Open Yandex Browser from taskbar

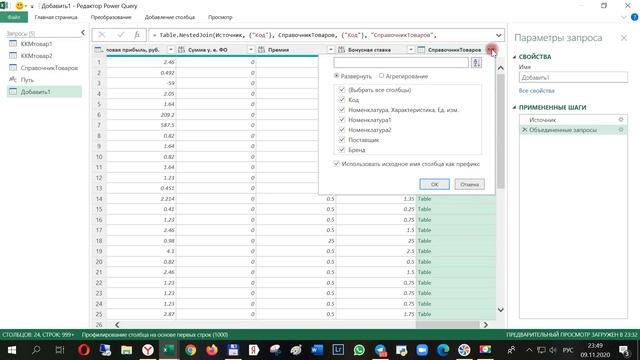coord(148,350)
